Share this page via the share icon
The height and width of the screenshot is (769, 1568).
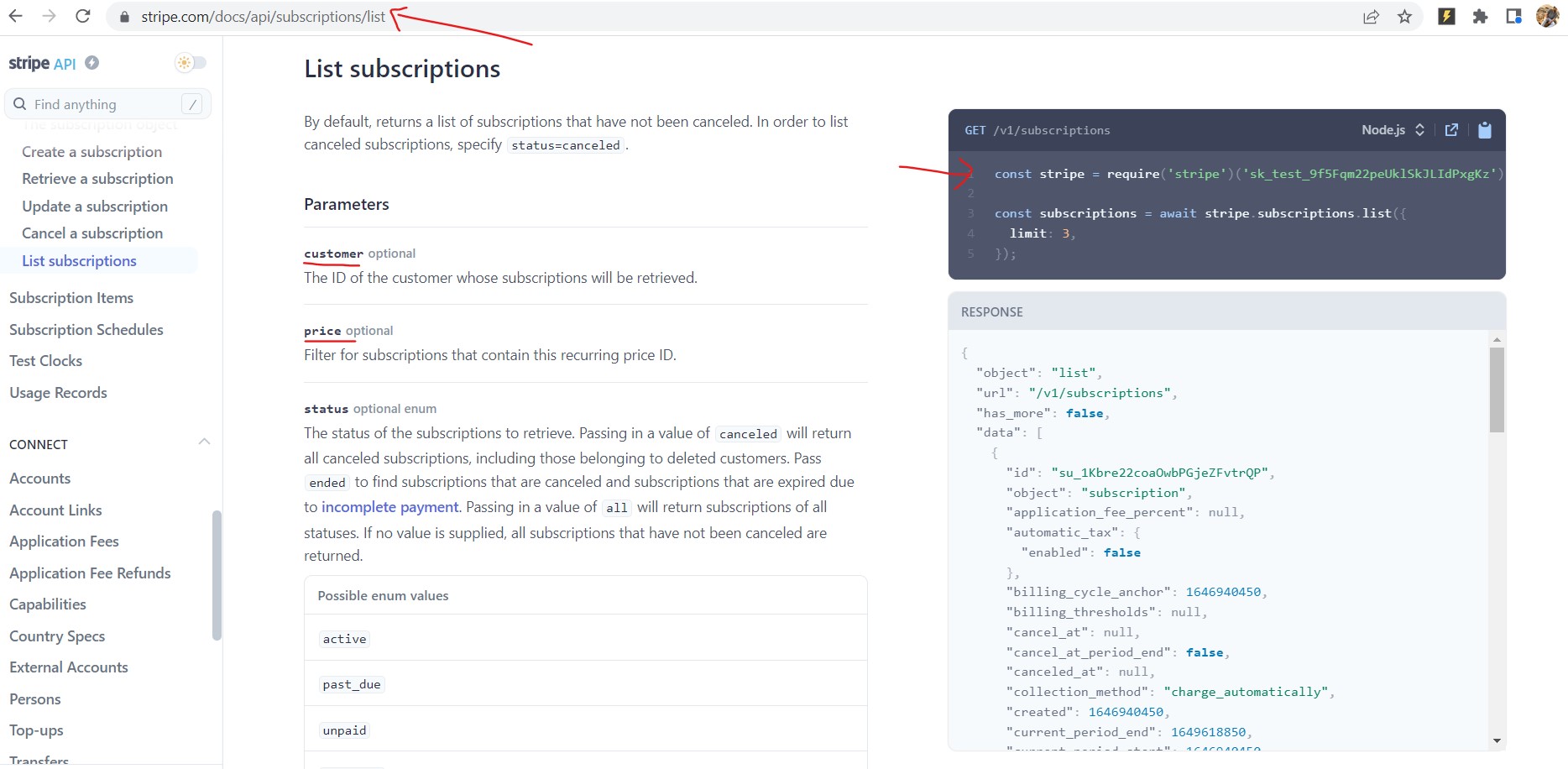pos(1371,17)
